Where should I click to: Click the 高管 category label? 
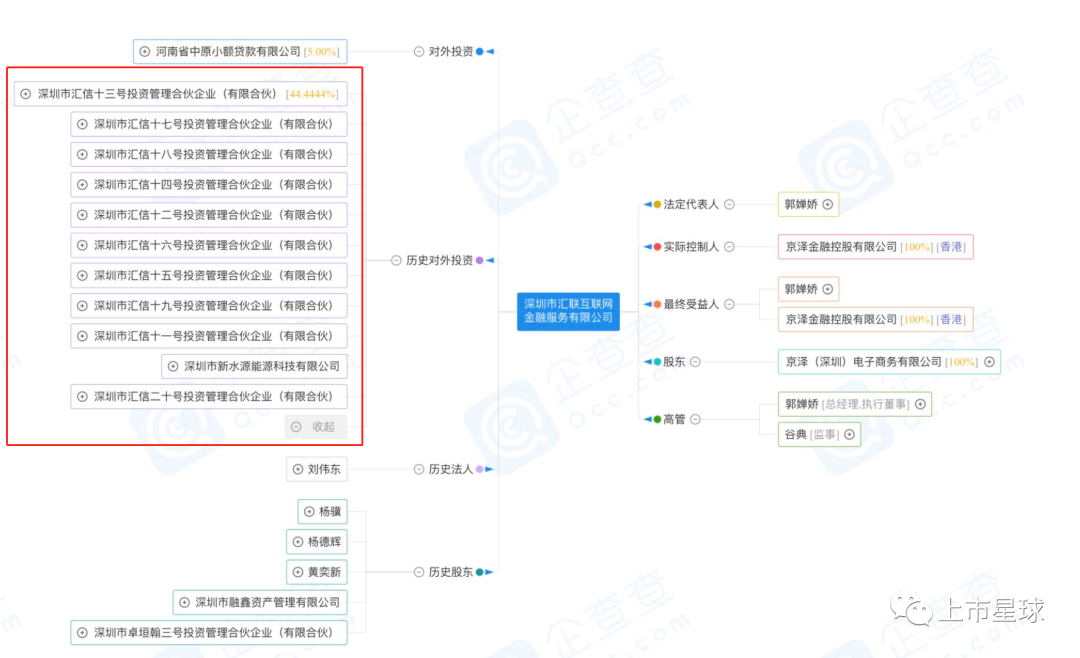pos(674,419)
